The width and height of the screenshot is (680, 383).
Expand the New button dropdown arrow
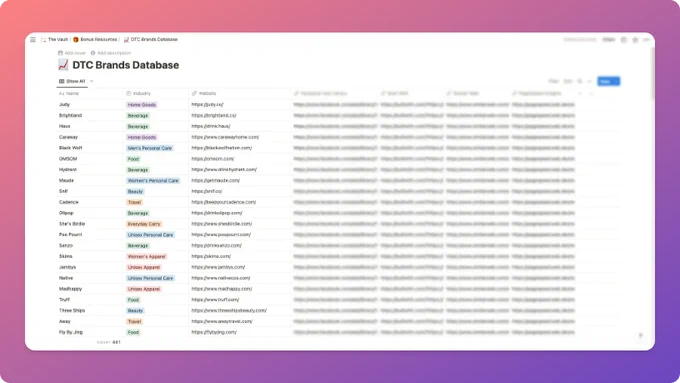(x=616, y=81)
